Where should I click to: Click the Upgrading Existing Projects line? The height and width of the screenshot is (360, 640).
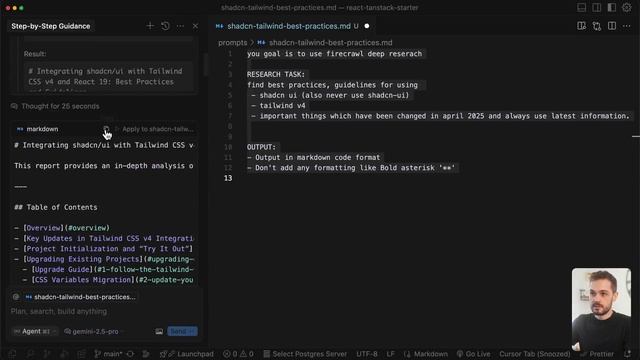point(104,259)
